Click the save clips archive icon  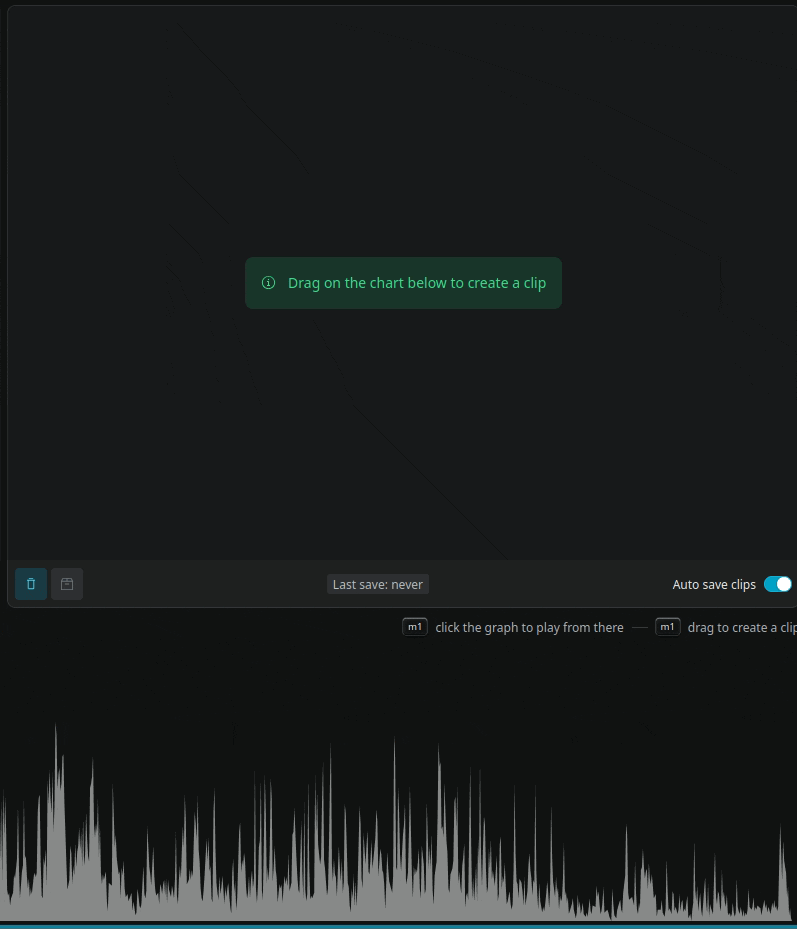[x=67, y=584]
